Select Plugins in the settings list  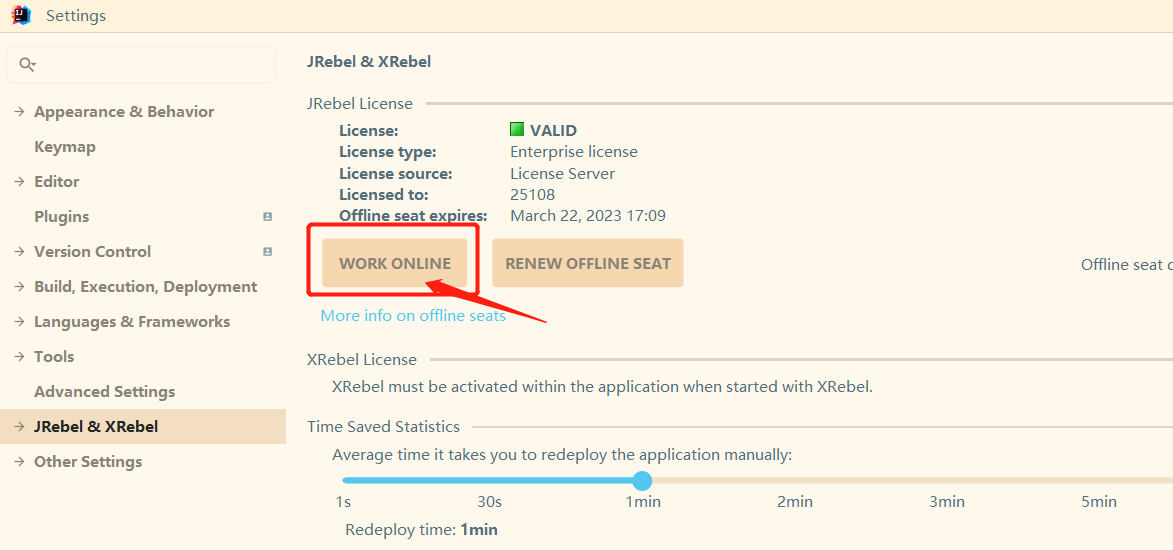pyautogui.click(x=61, y=217)
